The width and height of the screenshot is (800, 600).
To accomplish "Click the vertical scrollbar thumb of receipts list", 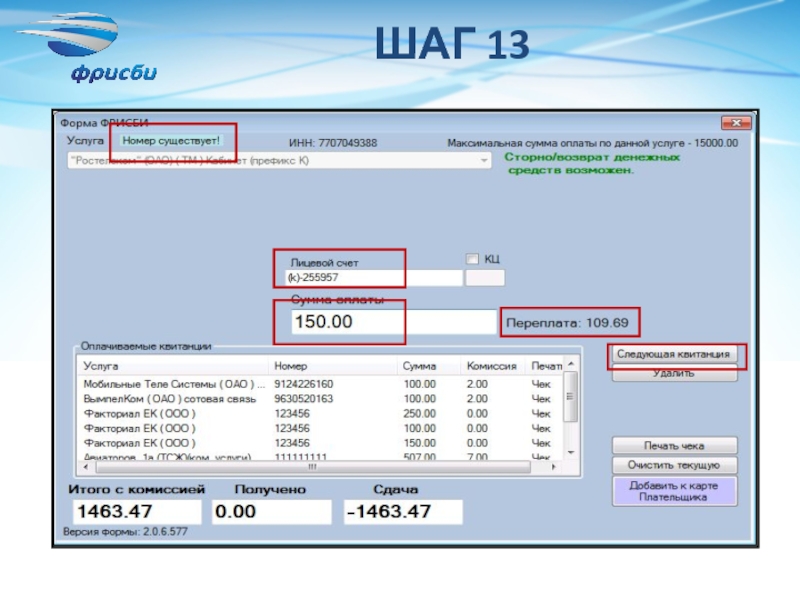I will coord(571,397).
